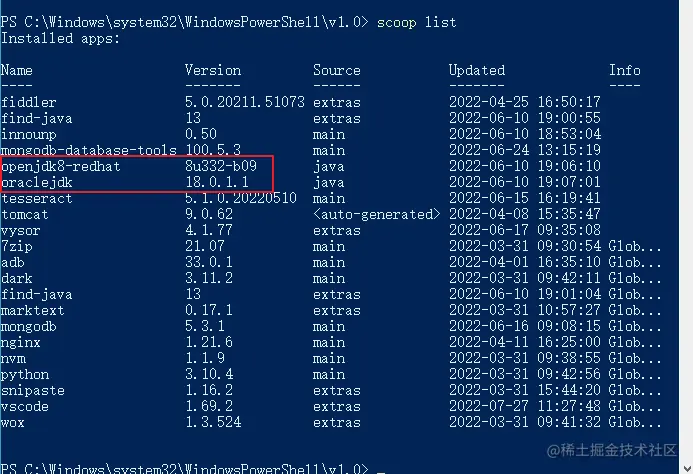Click the Info column header

[625, 70]
